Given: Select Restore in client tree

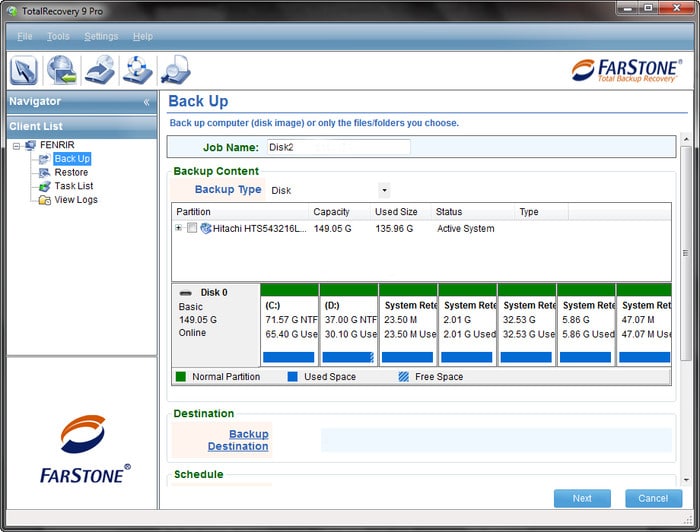Looking at the screenshot, I should coord(71,172).
